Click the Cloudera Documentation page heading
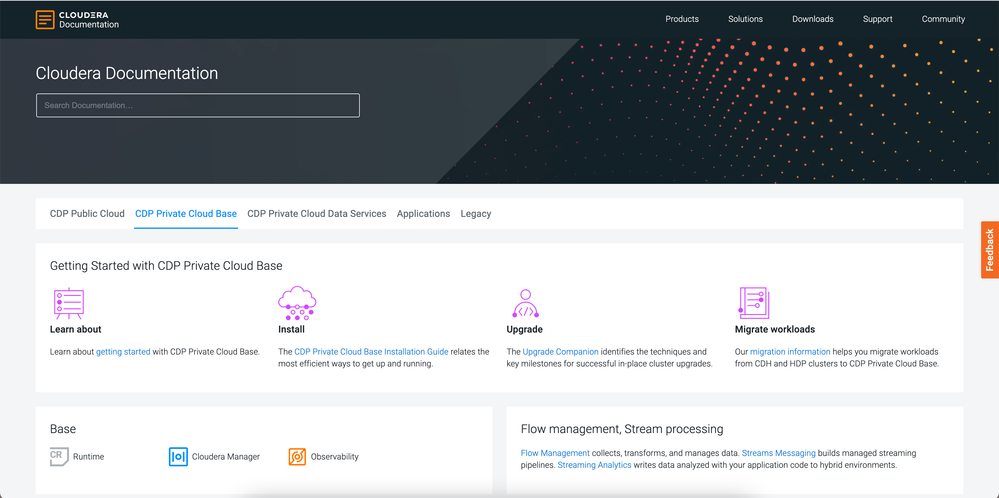The image size is (999, 498). (x=127, y=73)
